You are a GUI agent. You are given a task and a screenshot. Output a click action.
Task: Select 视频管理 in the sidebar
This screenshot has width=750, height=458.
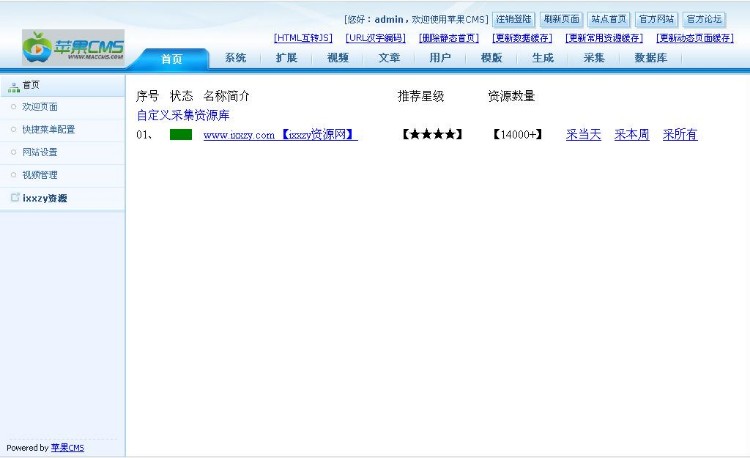40,175
